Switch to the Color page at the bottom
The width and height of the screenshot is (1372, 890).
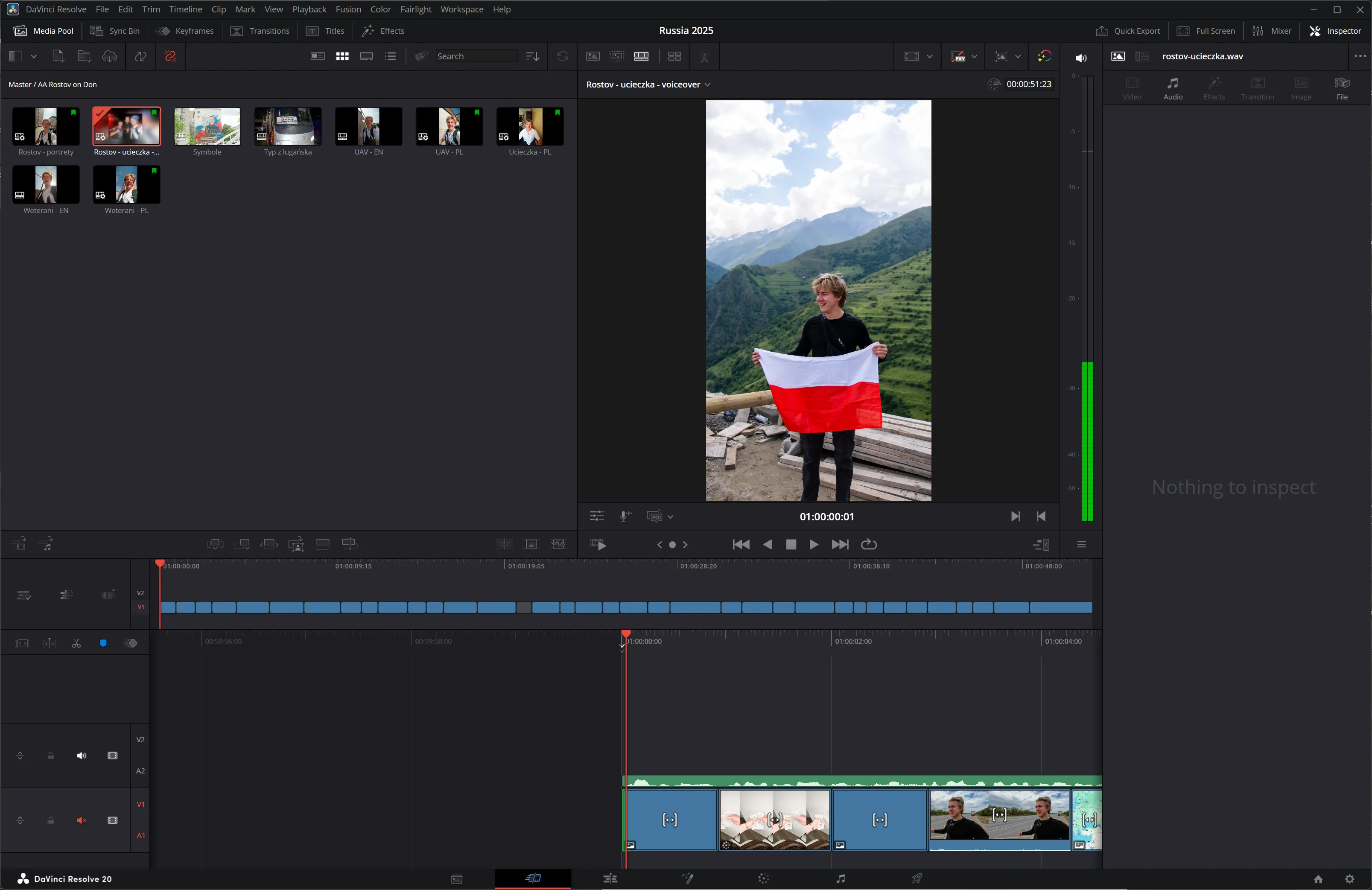pyautogui.click(x=764, y=878)
